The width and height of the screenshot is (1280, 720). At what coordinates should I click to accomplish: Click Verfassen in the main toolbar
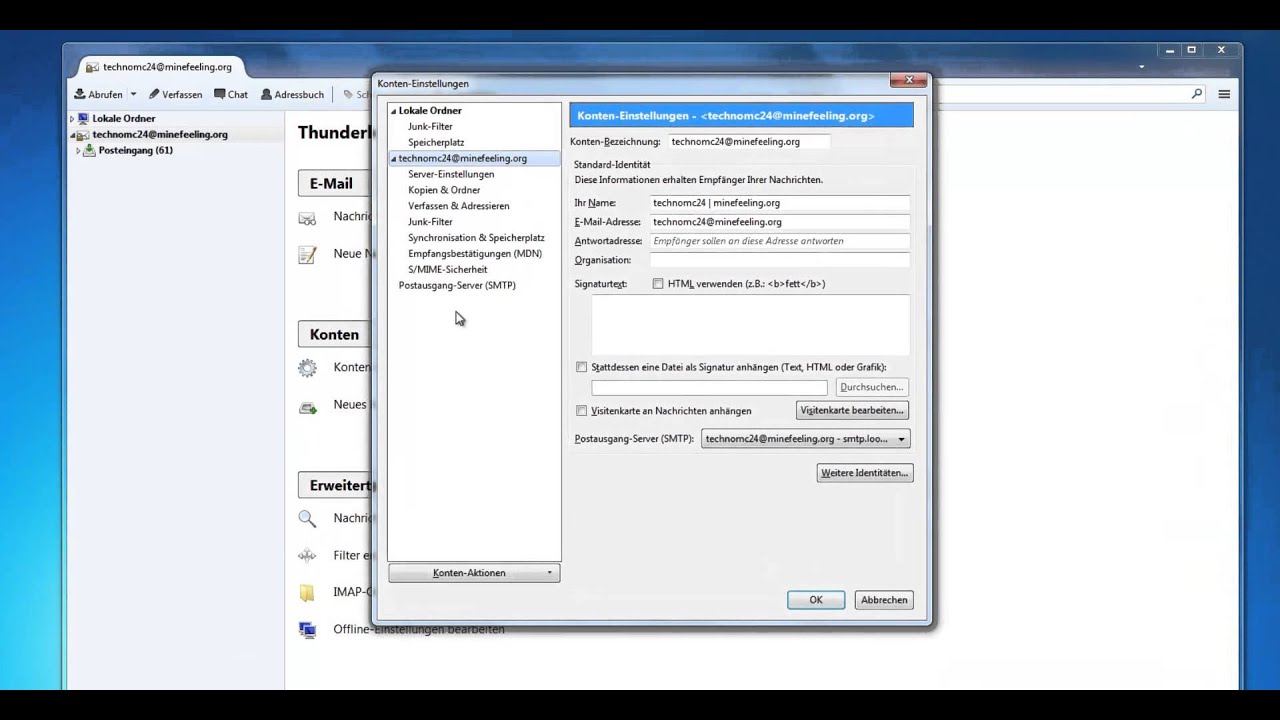tap(175, 94)
